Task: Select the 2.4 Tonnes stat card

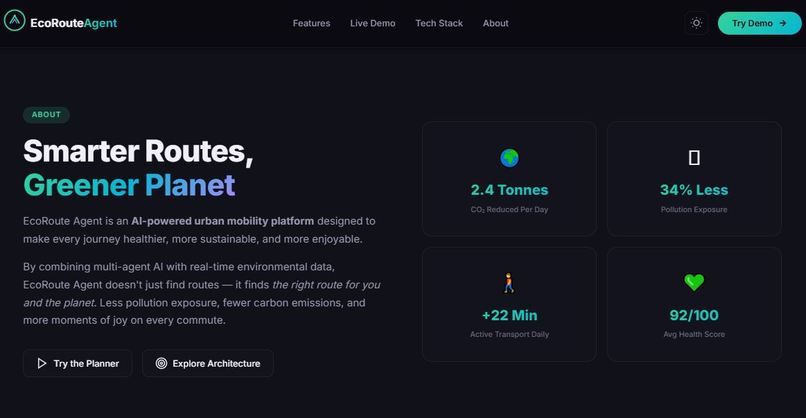Action: pyautogui.click(x=509, y=179)
